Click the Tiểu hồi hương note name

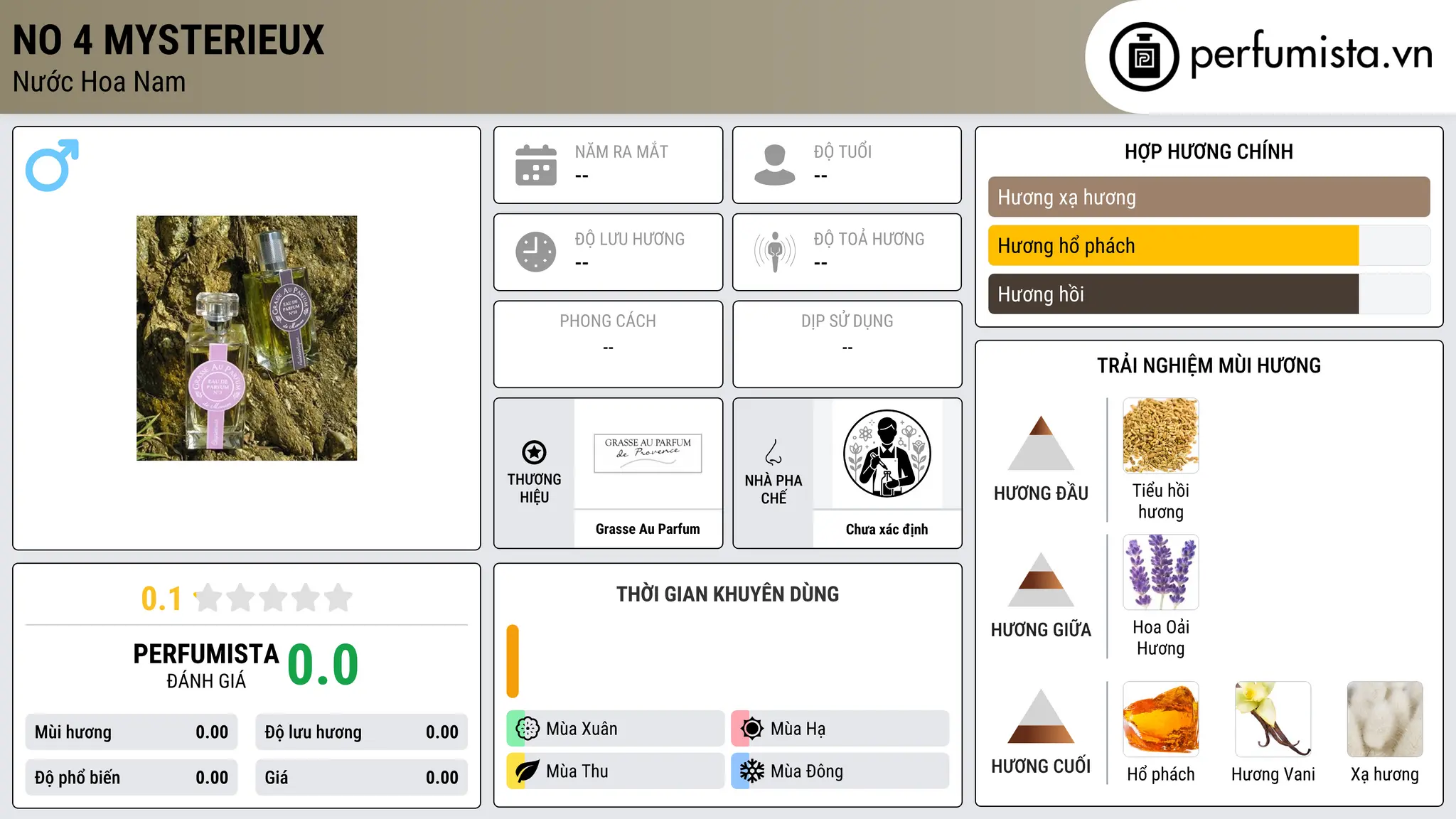point(1161,501)
